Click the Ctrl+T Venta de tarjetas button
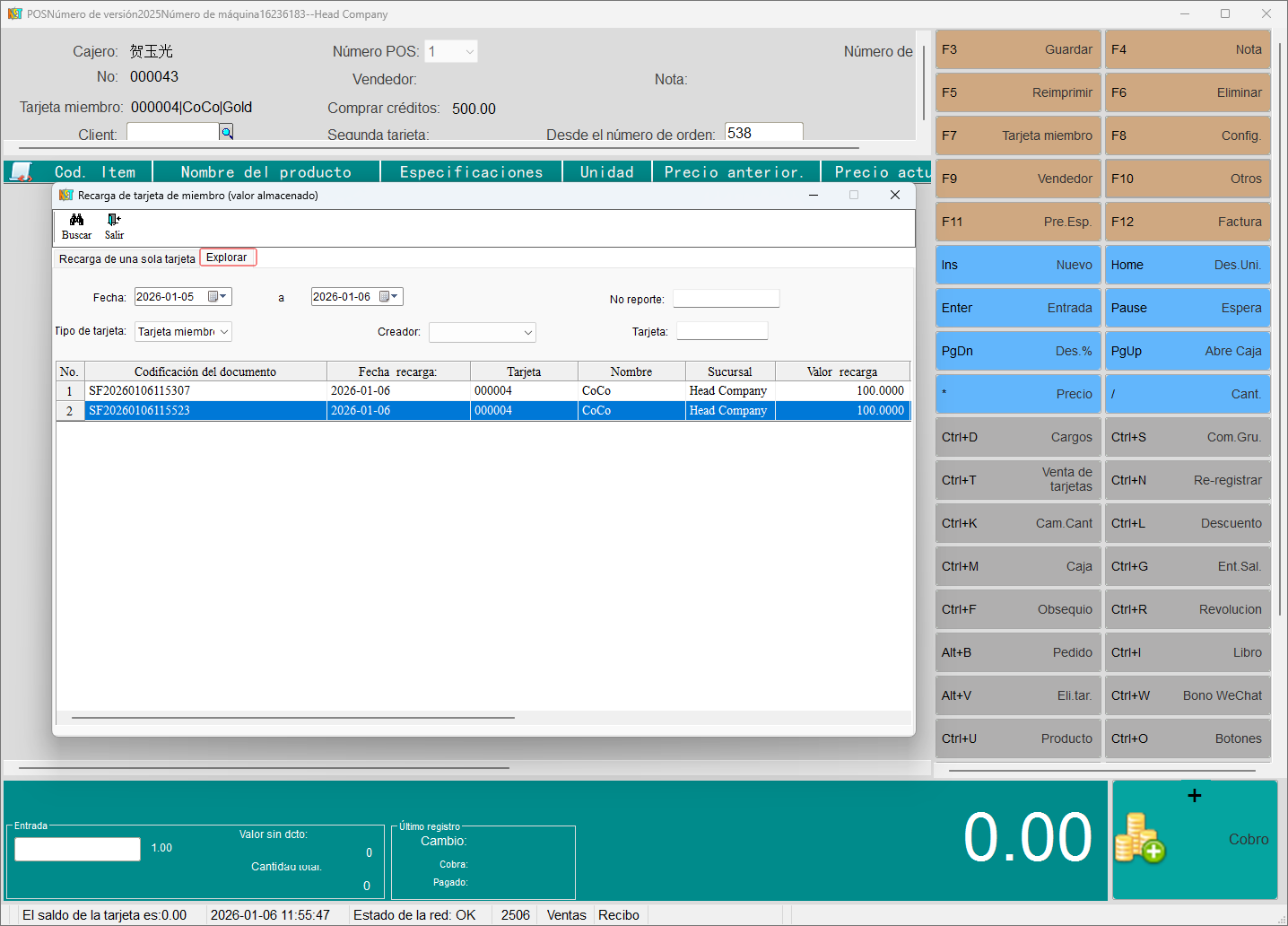The height and width of the screenshot is (926, 1288). (x=1017, y=480)
